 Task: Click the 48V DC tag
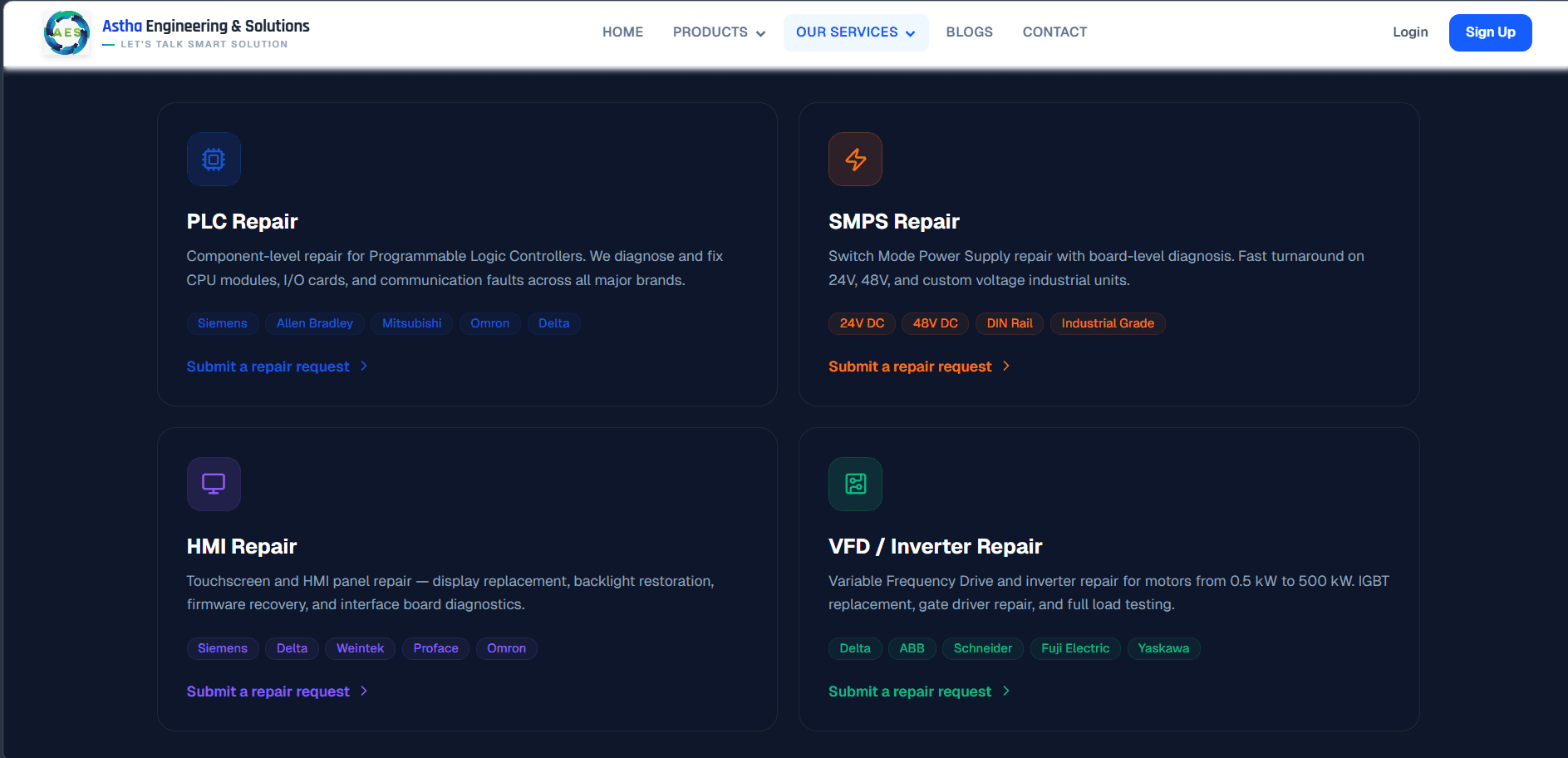click(935, 323)
